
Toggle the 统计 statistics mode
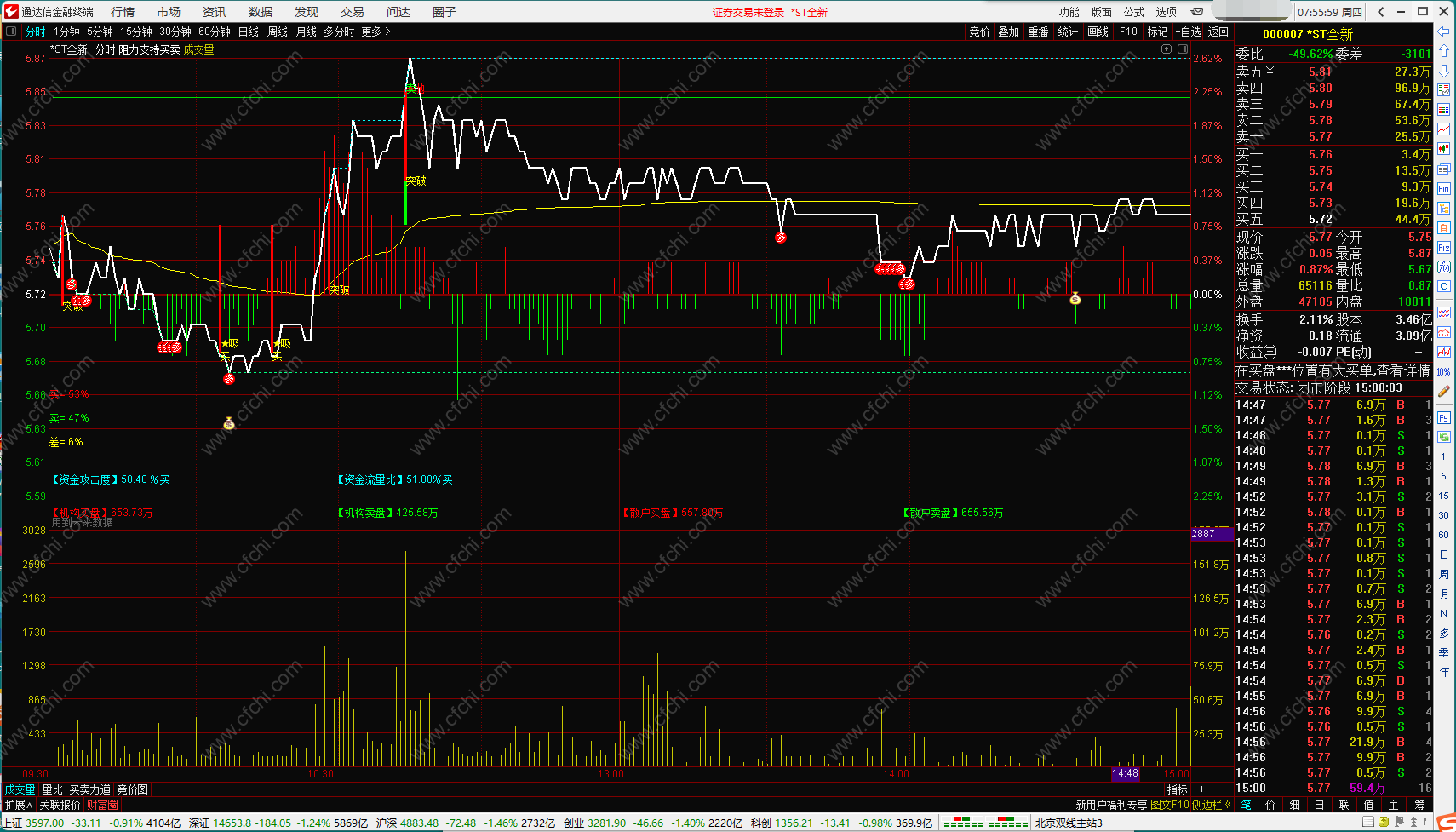click(1068, 32)
